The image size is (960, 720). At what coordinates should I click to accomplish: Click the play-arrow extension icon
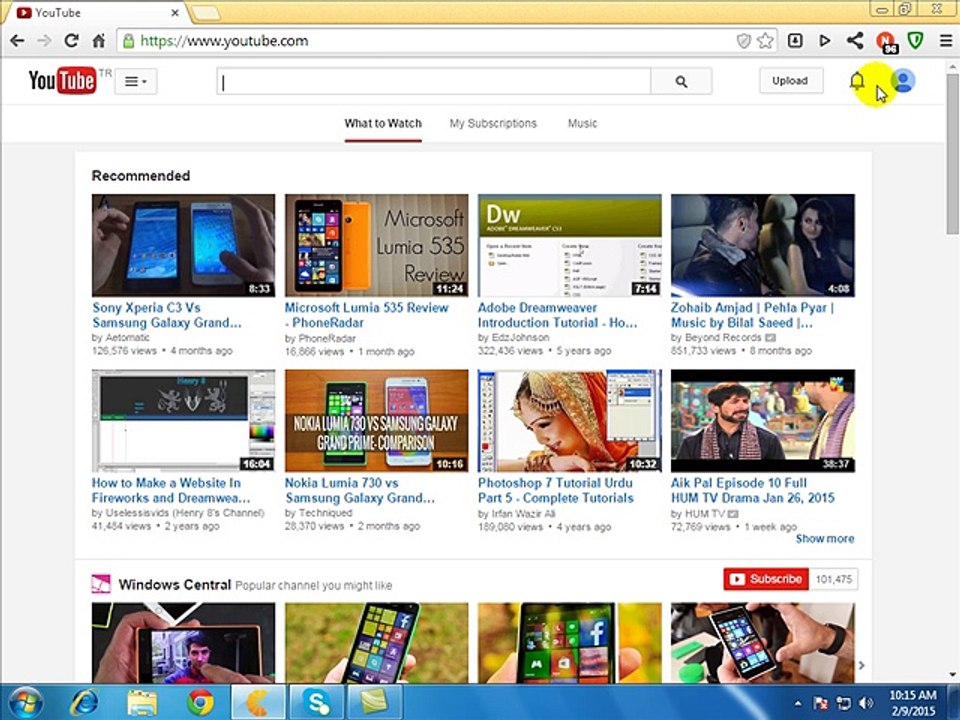tap(825, 41)
